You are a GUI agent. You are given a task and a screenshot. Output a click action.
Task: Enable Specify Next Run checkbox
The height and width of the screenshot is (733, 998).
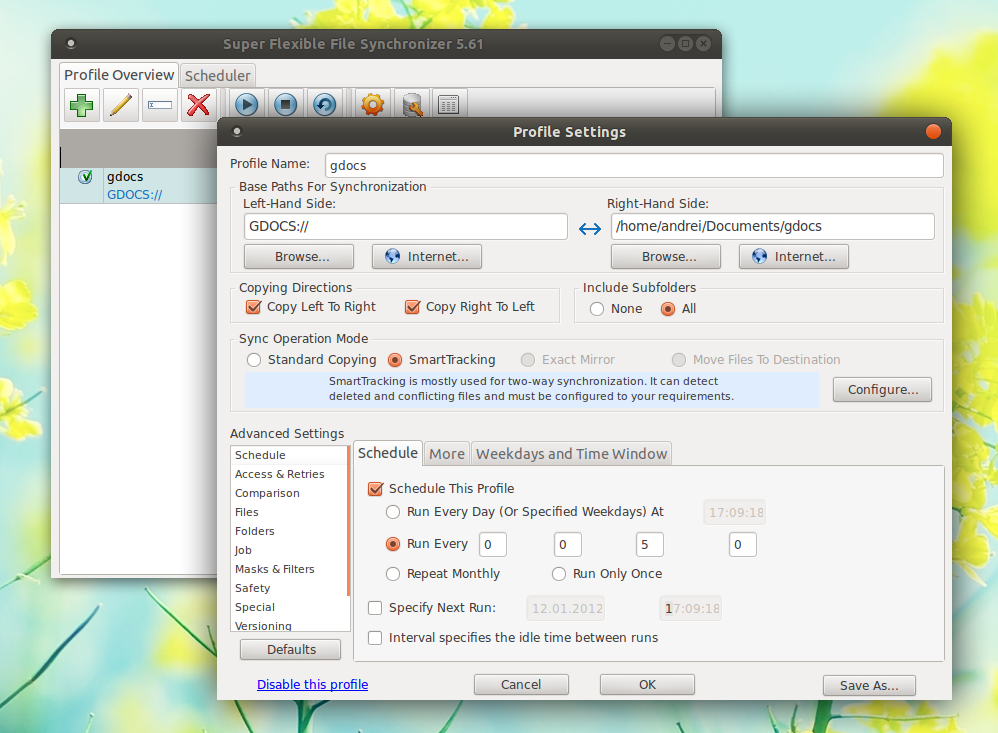[x=375, y=608]
